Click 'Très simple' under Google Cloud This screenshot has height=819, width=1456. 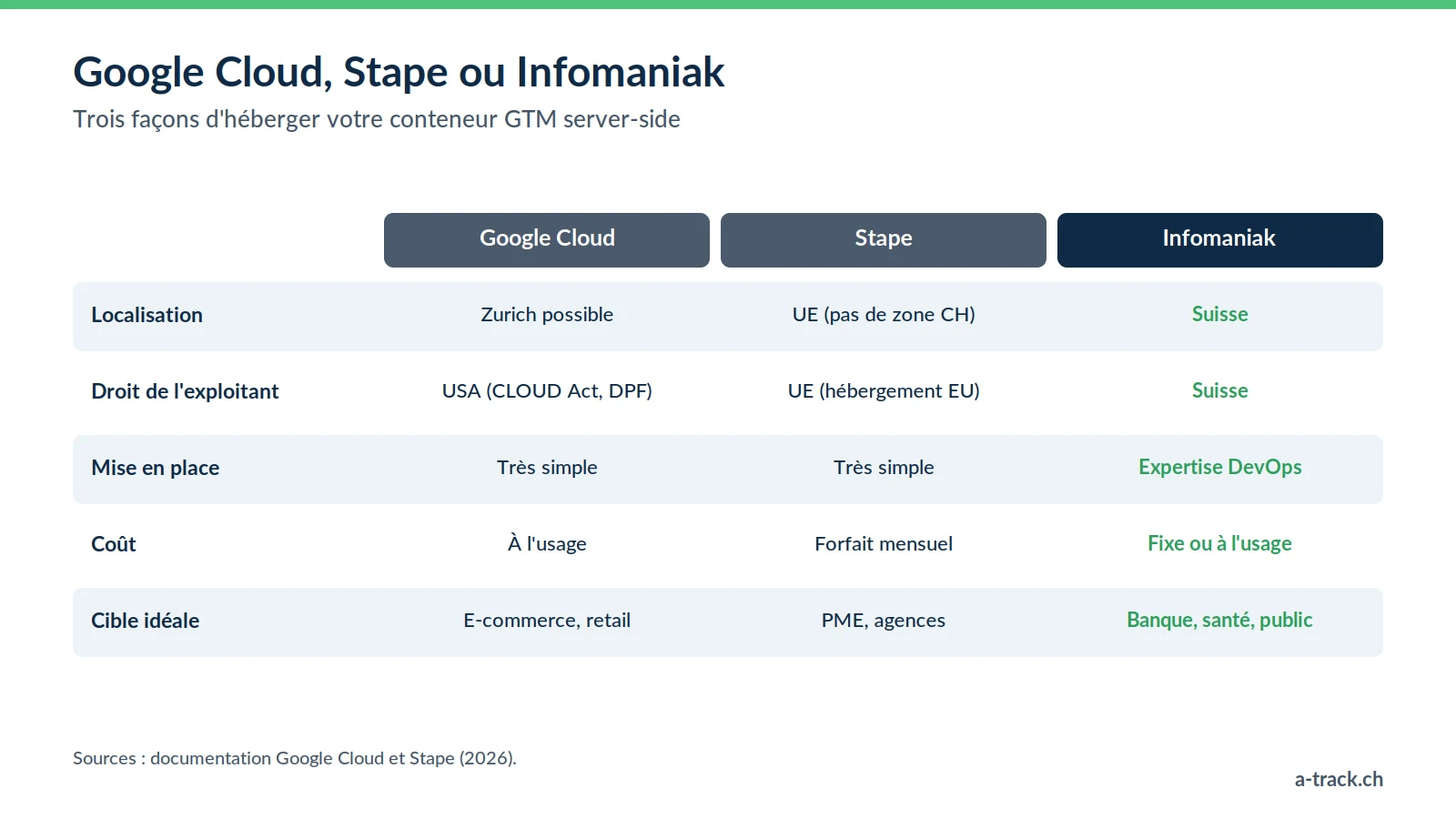(547, 468)
